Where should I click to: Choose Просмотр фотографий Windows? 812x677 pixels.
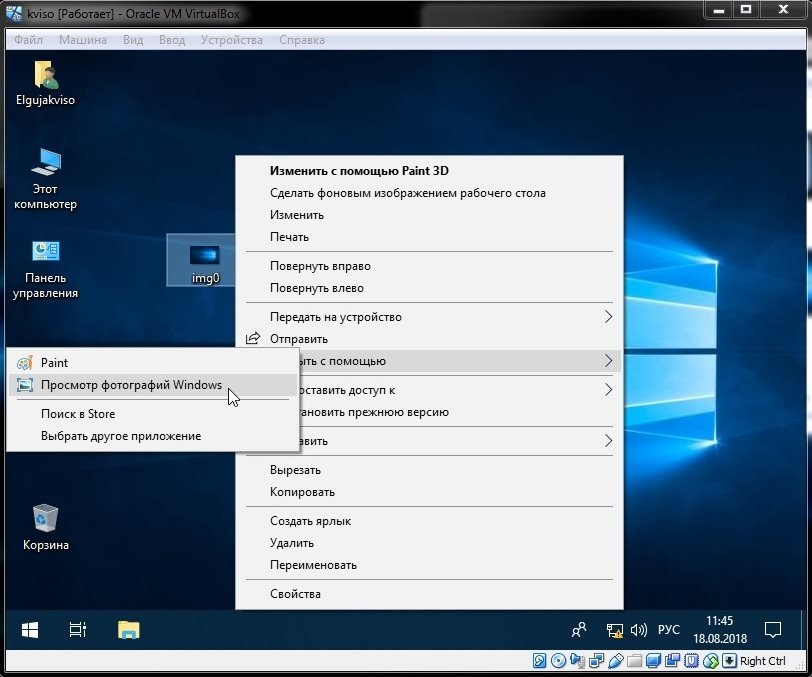click(153, 385)
